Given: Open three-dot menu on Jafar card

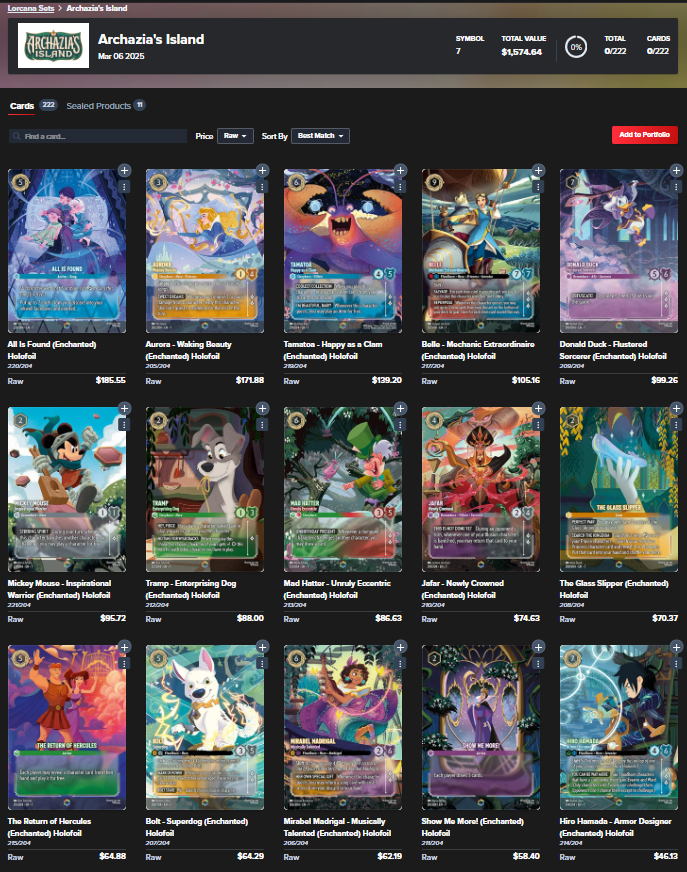Looking at the screenshot, I should tap(538, 425).
